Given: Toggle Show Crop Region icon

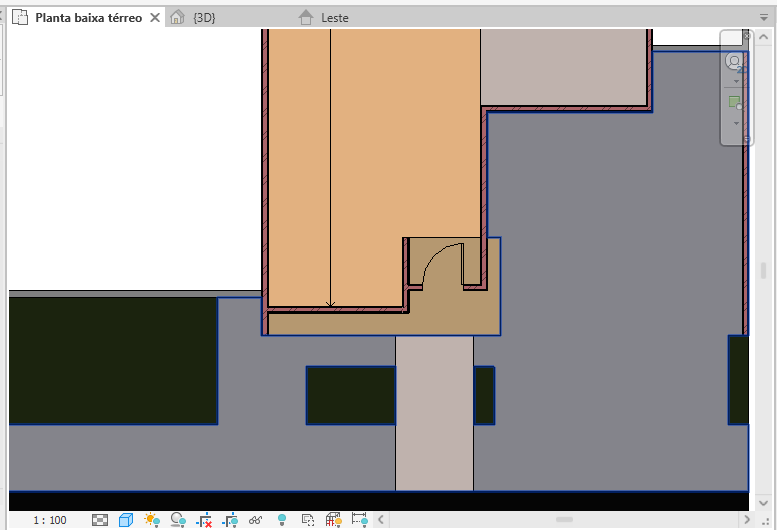Looking at the screenshot, I should tap(230, 520).
